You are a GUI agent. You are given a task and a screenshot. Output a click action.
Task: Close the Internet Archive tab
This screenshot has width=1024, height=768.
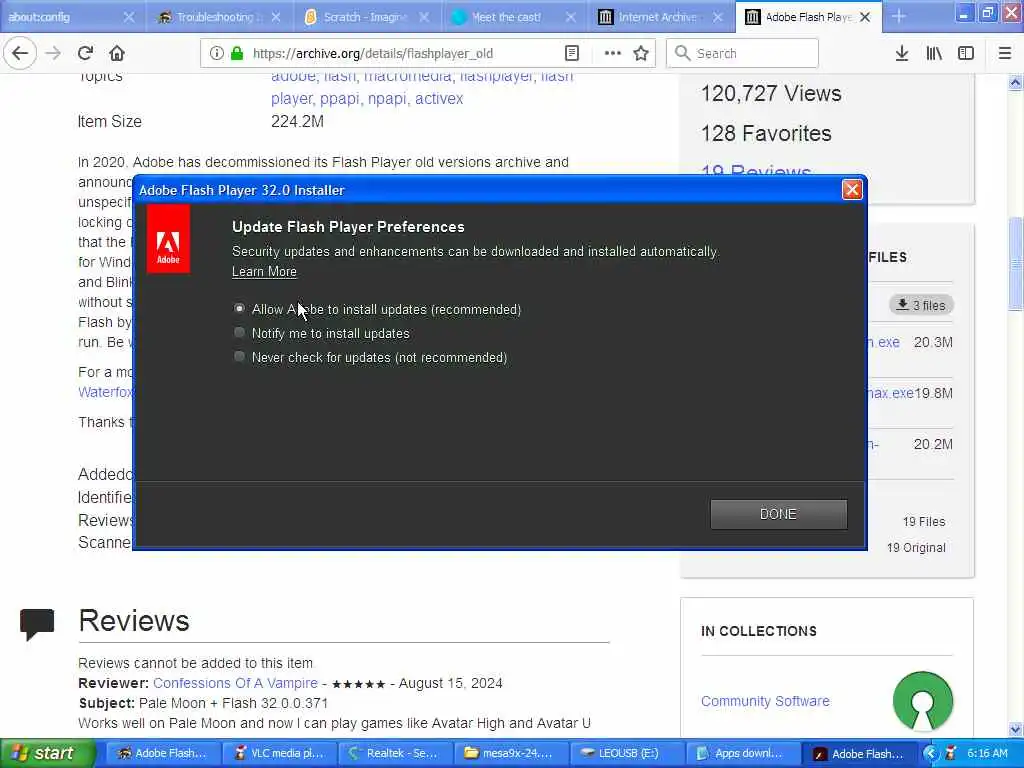718,17
